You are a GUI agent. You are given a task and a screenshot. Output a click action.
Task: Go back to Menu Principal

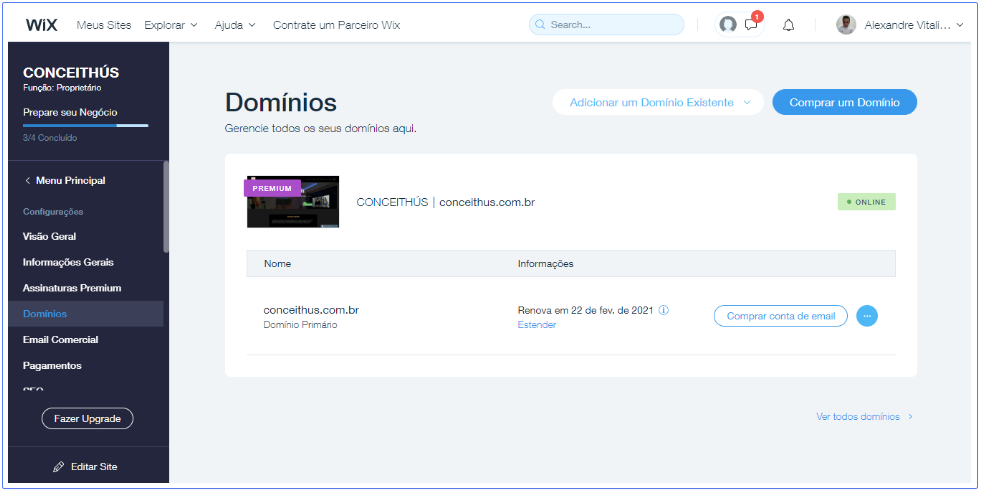[x=64, y=181]
